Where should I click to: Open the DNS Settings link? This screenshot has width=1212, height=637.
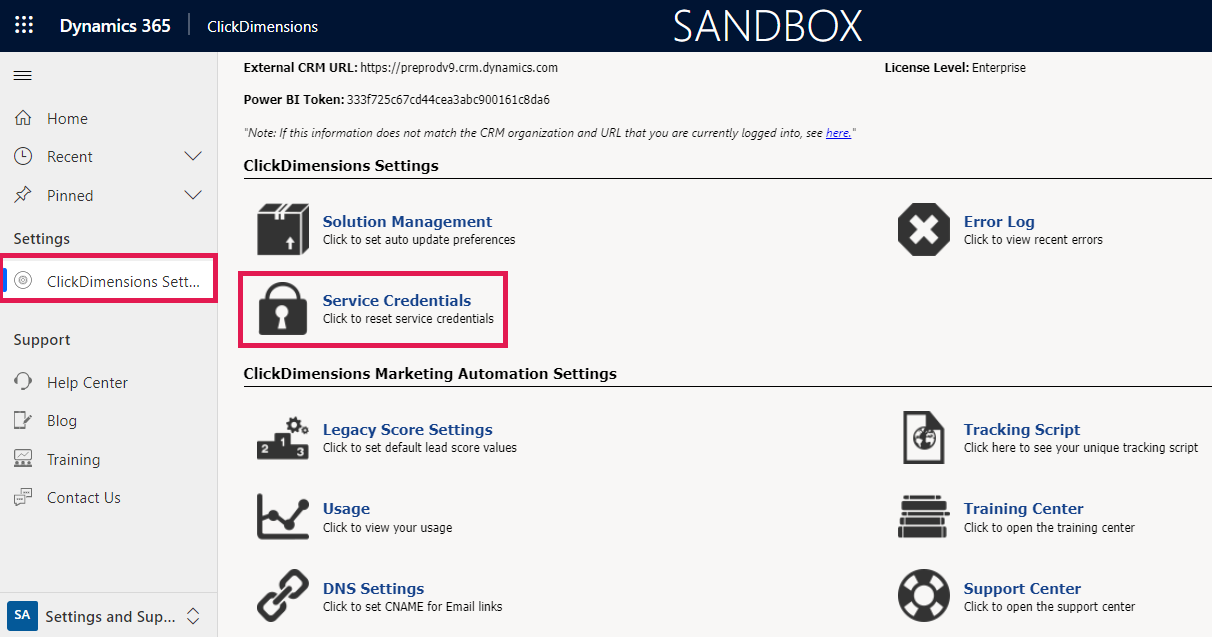[x=373, y=589]
